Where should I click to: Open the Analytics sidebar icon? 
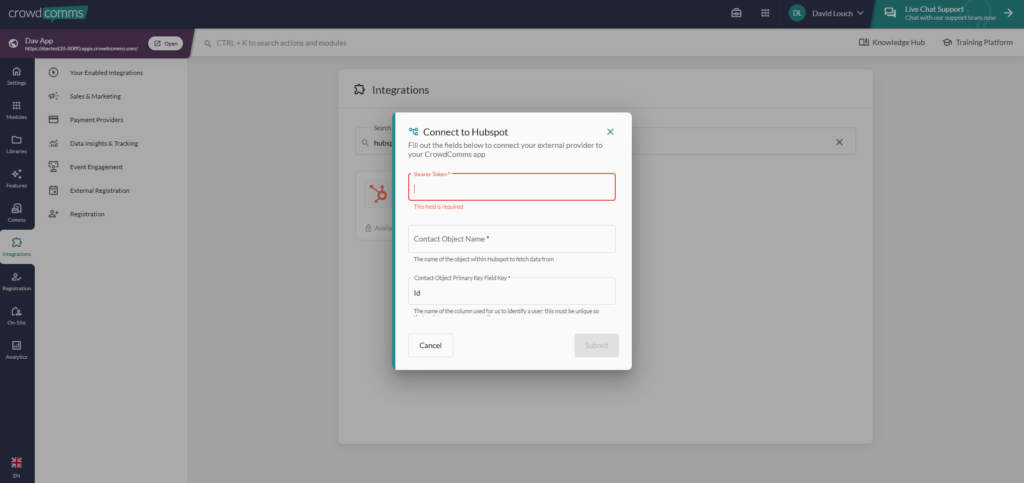(17, 349)
